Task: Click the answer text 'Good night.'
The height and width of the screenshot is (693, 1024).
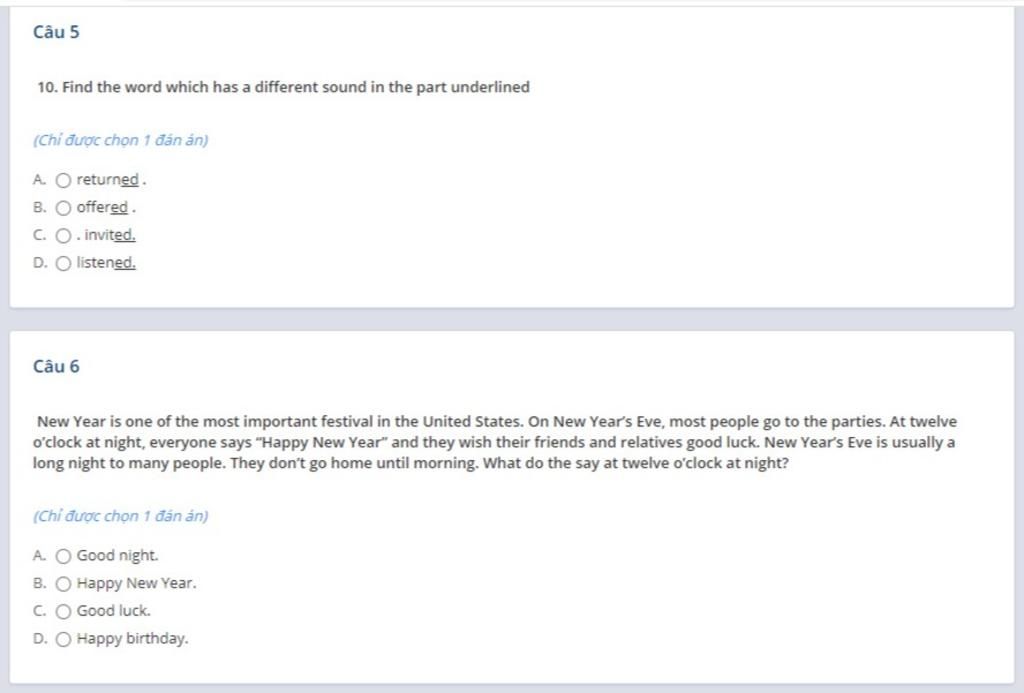Action: pyautogui.click(x=118, y=556)
